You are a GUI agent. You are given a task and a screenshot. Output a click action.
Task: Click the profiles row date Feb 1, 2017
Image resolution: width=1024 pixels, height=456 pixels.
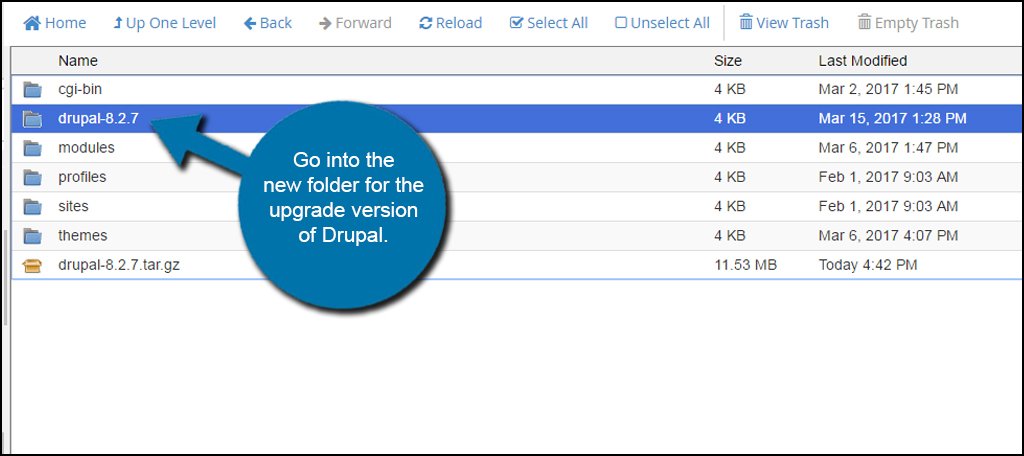click(888, 177)
